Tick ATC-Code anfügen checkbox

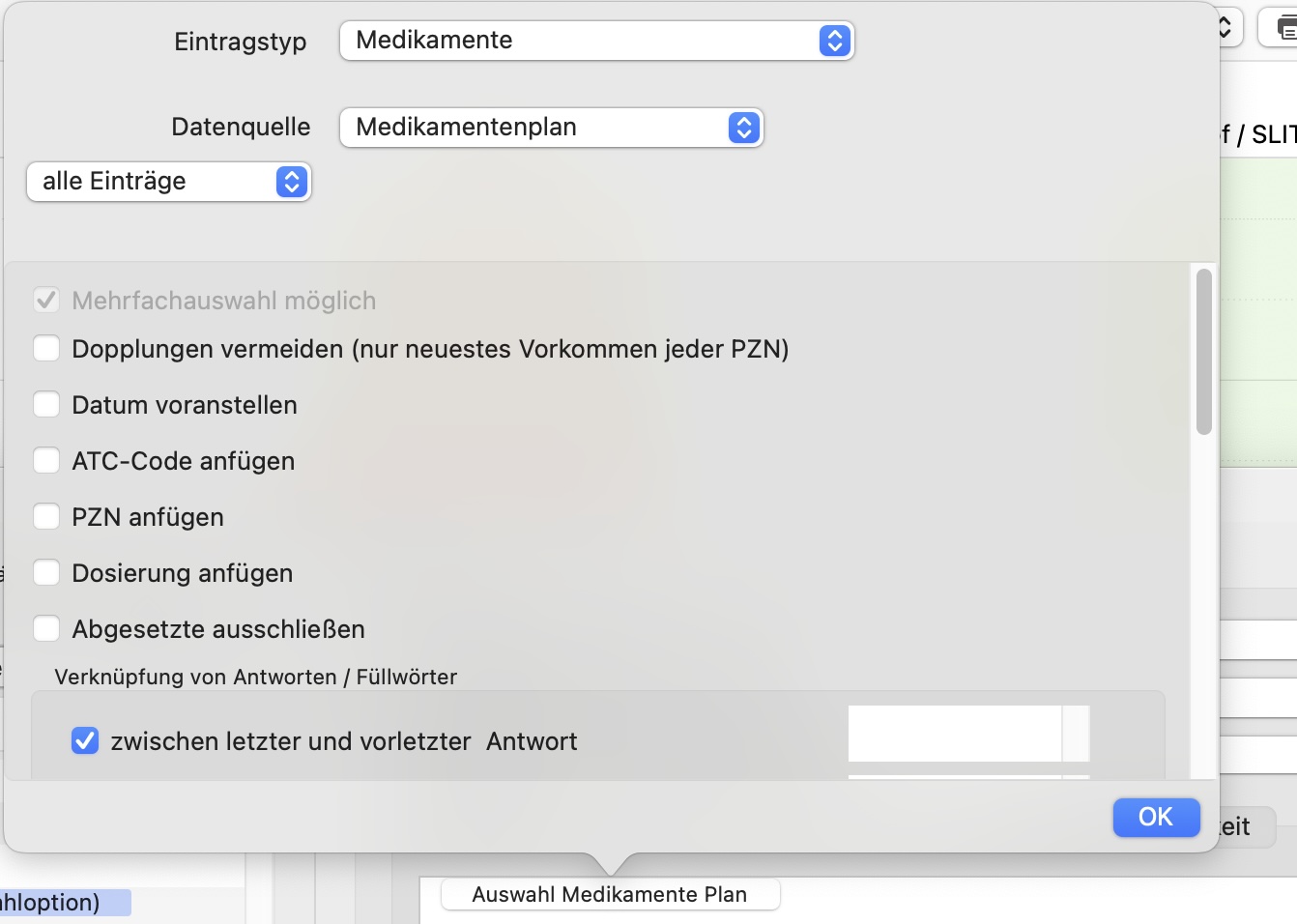click(x=46, y=460)
